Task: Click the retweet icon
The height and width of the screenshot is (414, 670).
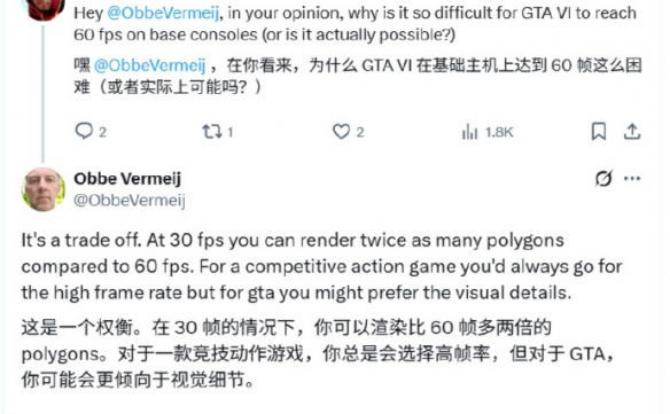Action: click(212, 132)
